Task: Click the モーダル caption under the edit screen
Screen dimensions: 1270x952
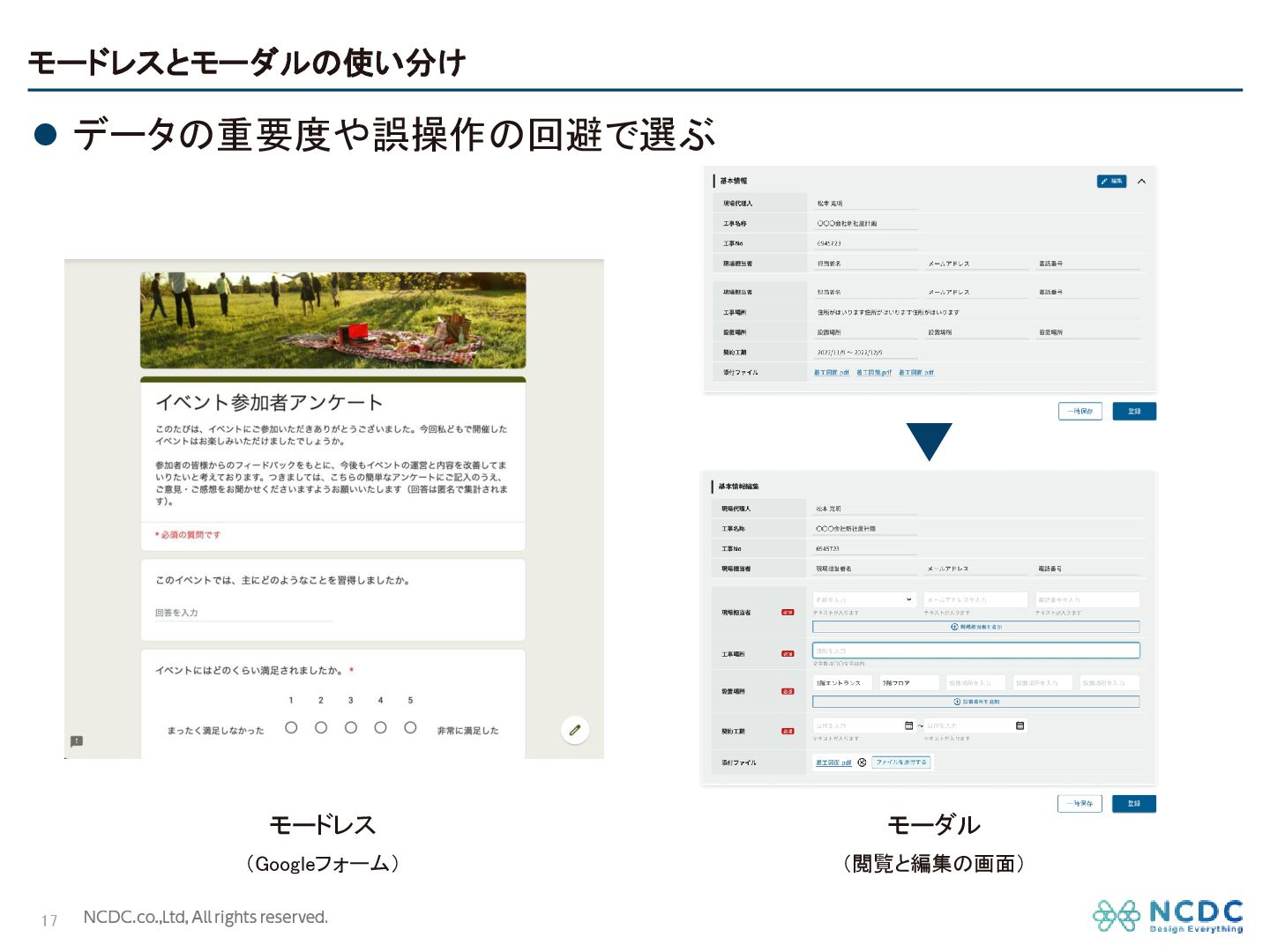Action: click(934, 825)
